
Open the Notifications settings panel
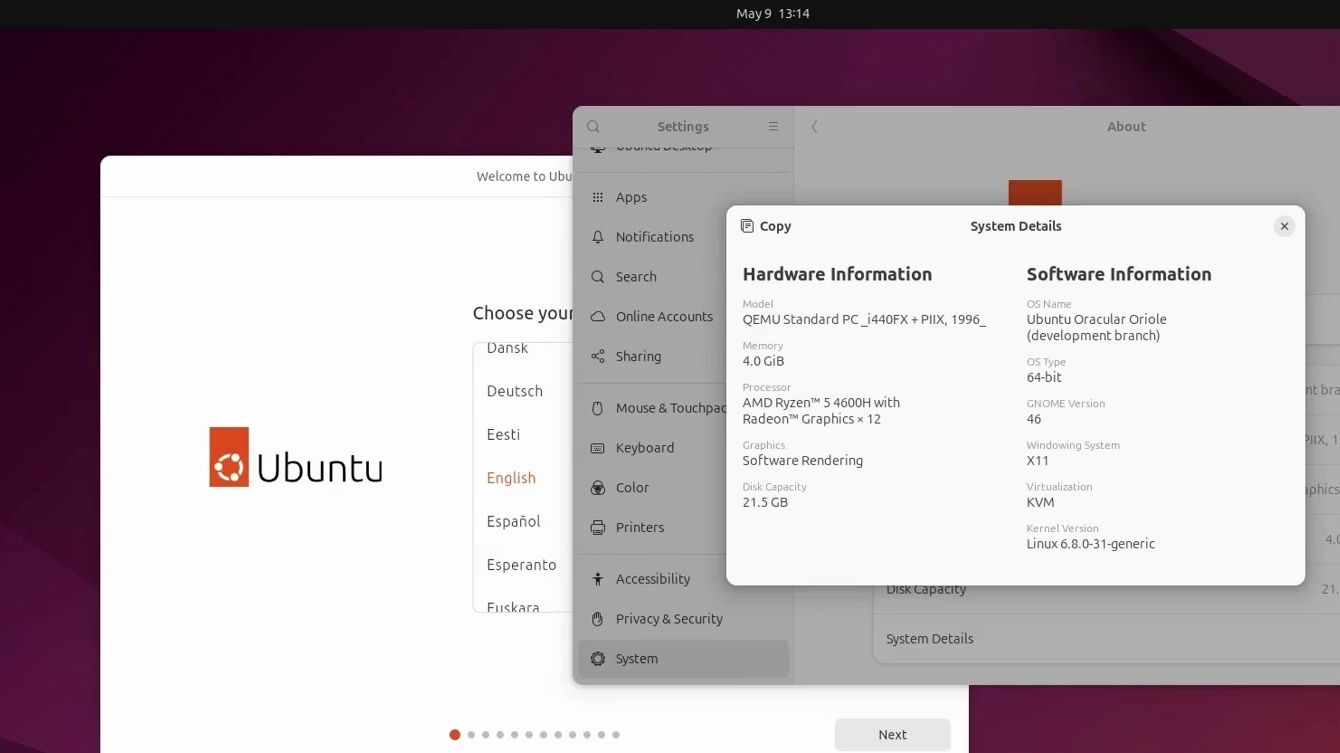[x=684, y=237]
